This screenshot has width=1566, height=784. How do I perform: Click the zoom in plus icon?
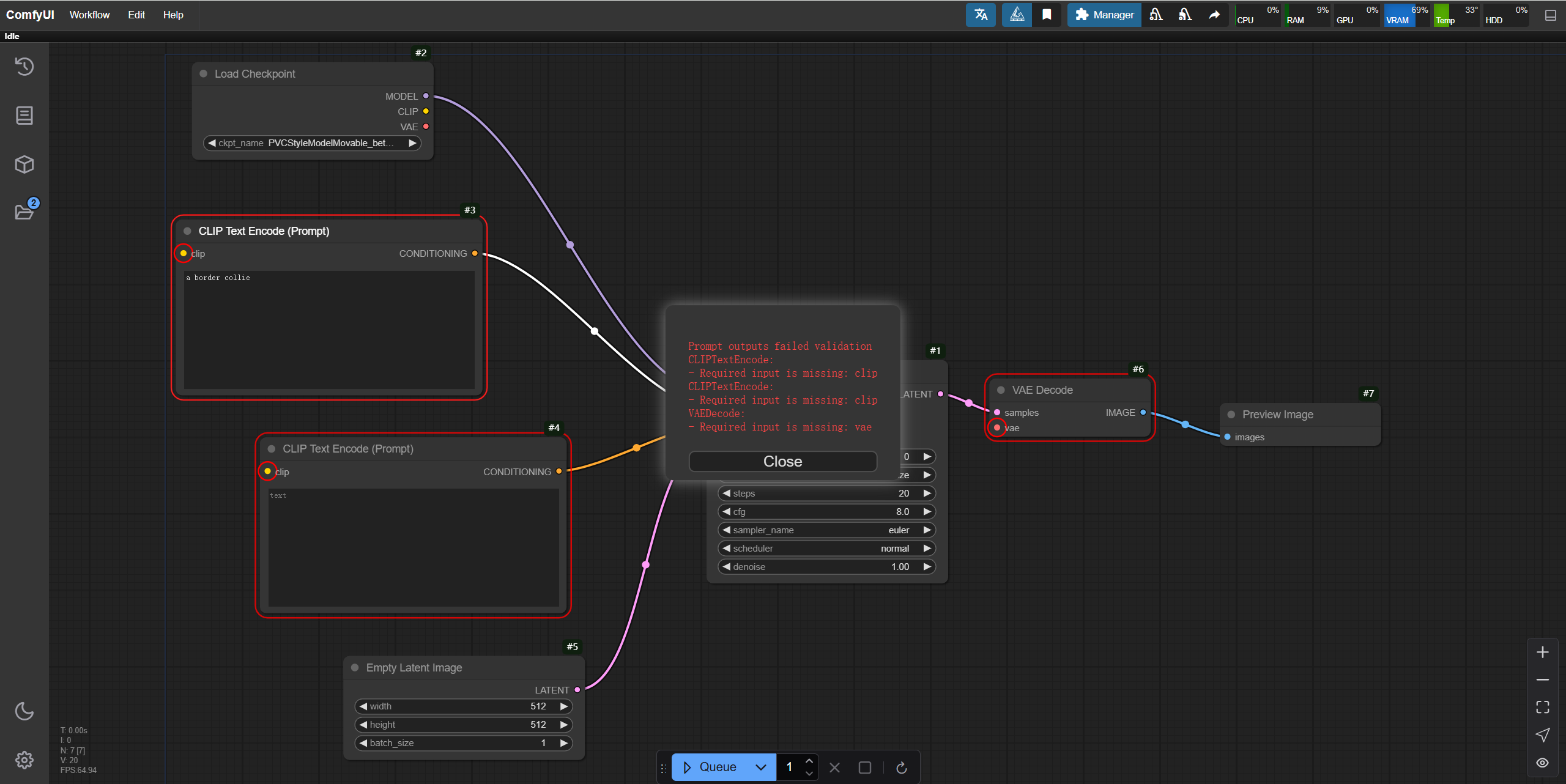click(x=1542, y=652)
